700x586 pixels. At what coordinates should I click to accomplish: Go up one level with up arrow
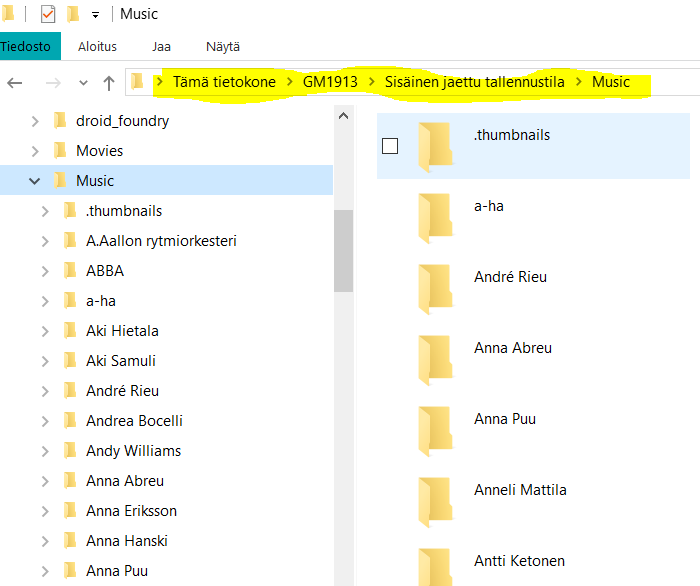tap(108, 83)
